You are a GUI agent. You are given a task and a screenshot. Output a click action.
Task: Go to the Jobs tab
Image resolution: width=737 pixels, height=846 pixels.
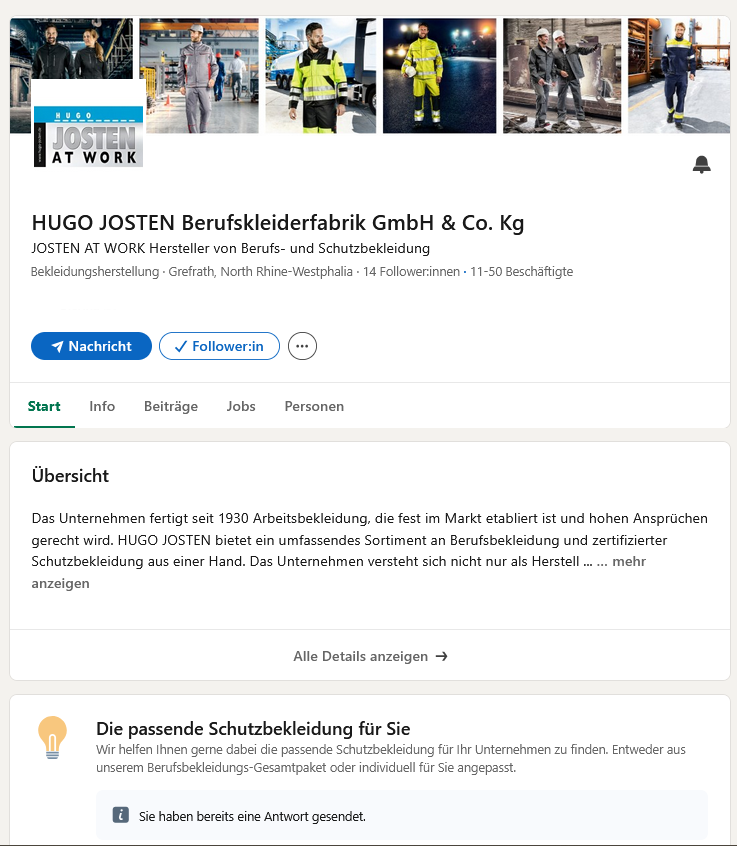coord(241,406)
